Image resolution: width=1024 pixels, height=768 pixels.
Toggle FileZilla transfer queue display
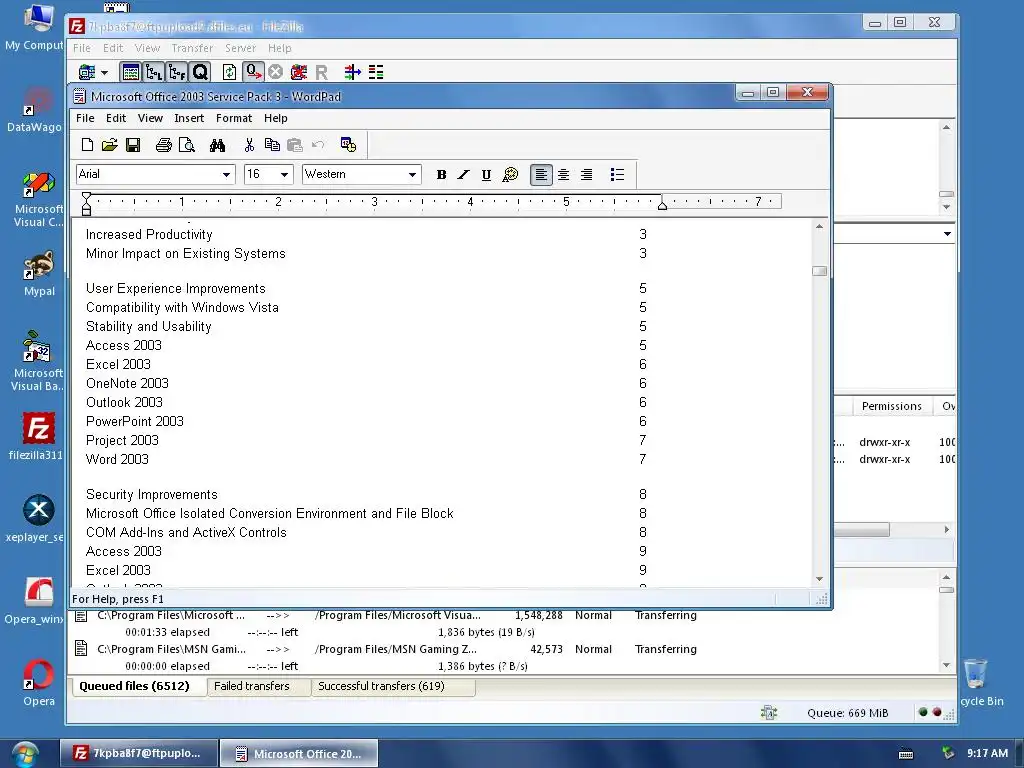200,72
